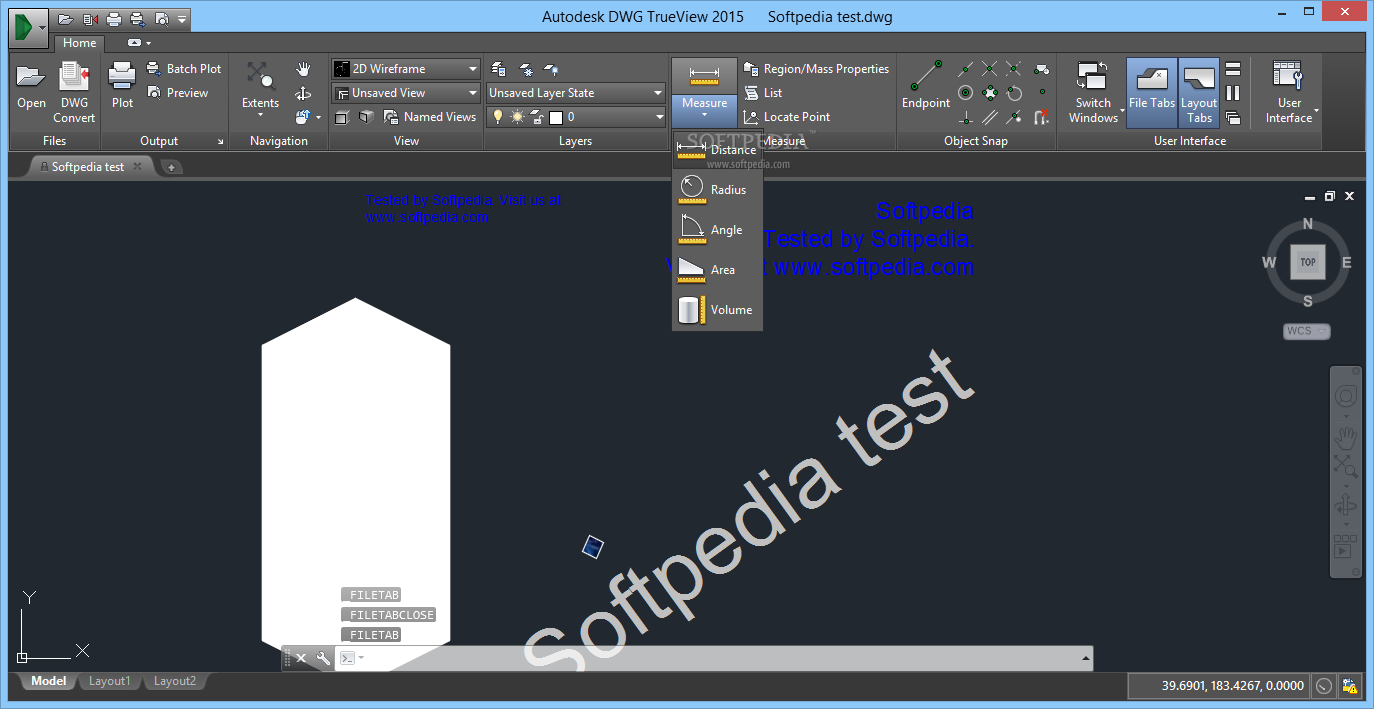
Task: Click Locate Point tool
Action: coord(787,117)
